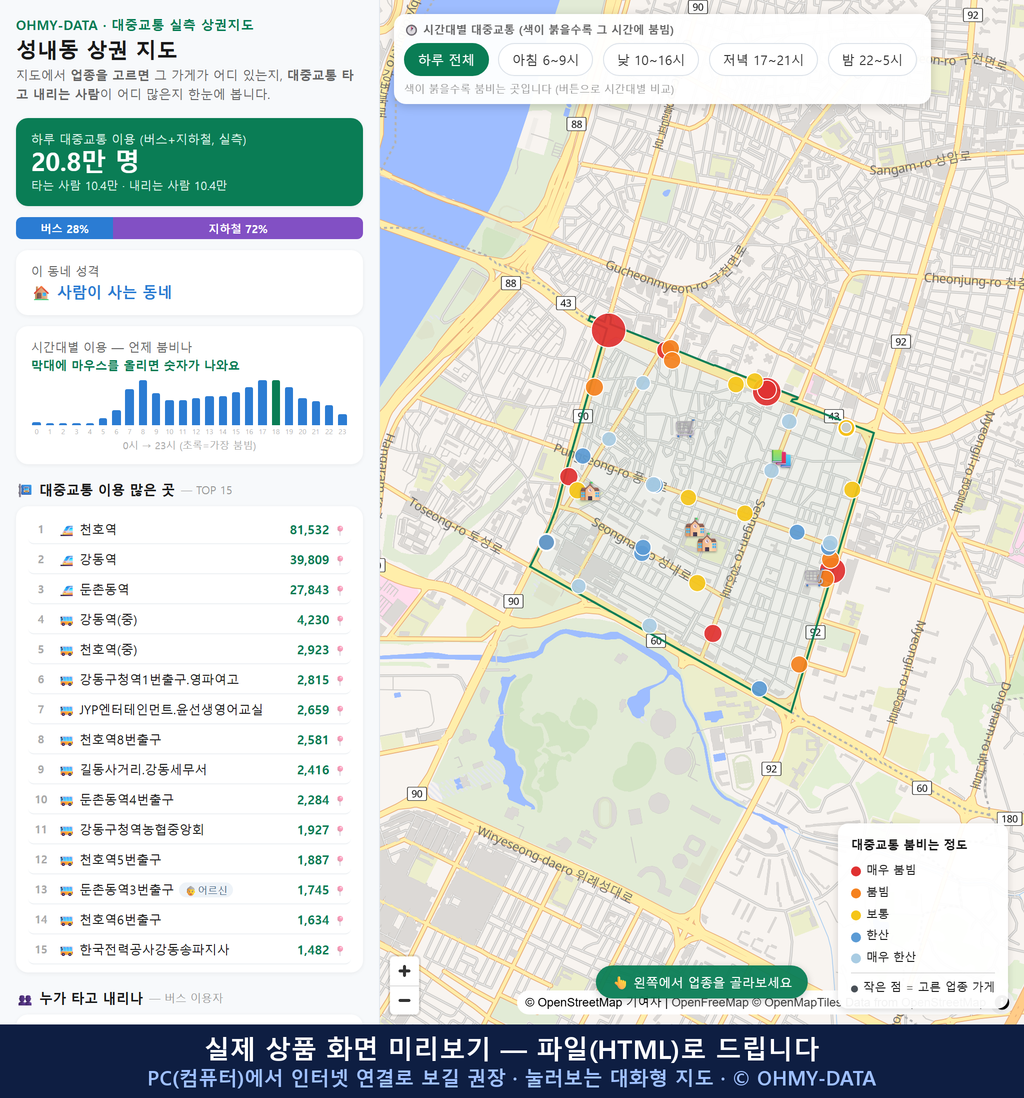The width and height of the screenshot is (1024, 1098).
Task: Open the OpenFreeMap attribution link
Action: click(710, 1002)
